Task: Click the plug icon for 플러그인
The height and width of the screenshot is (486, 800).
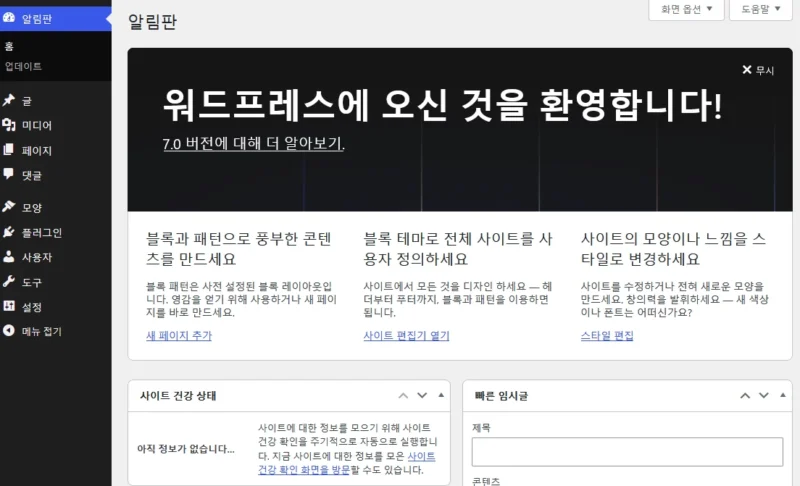Action: click(x=9, y=232)
